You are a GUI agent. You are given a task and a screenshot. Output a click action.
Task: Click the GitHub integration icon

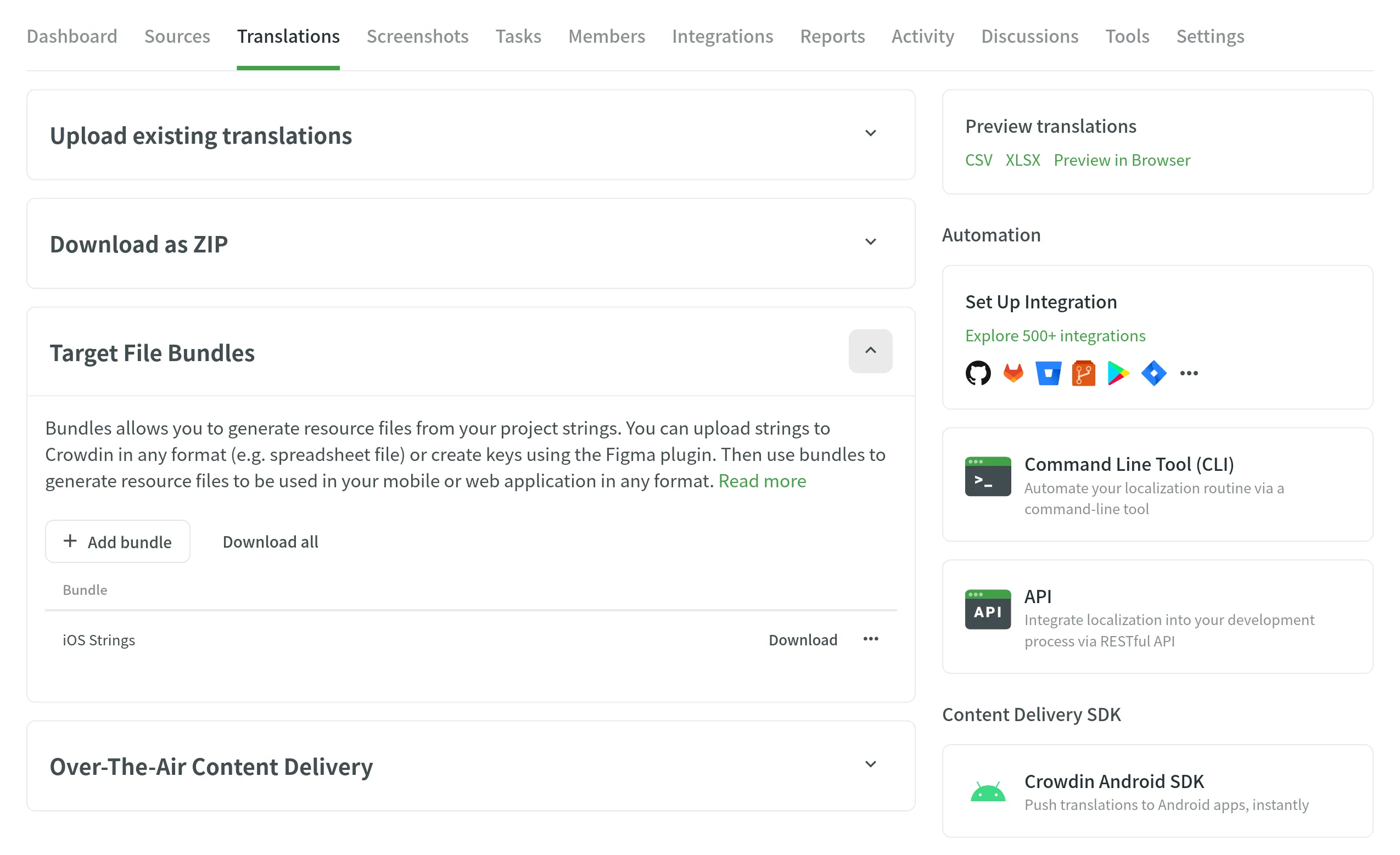pyautogui.click(x=977, y=373)
